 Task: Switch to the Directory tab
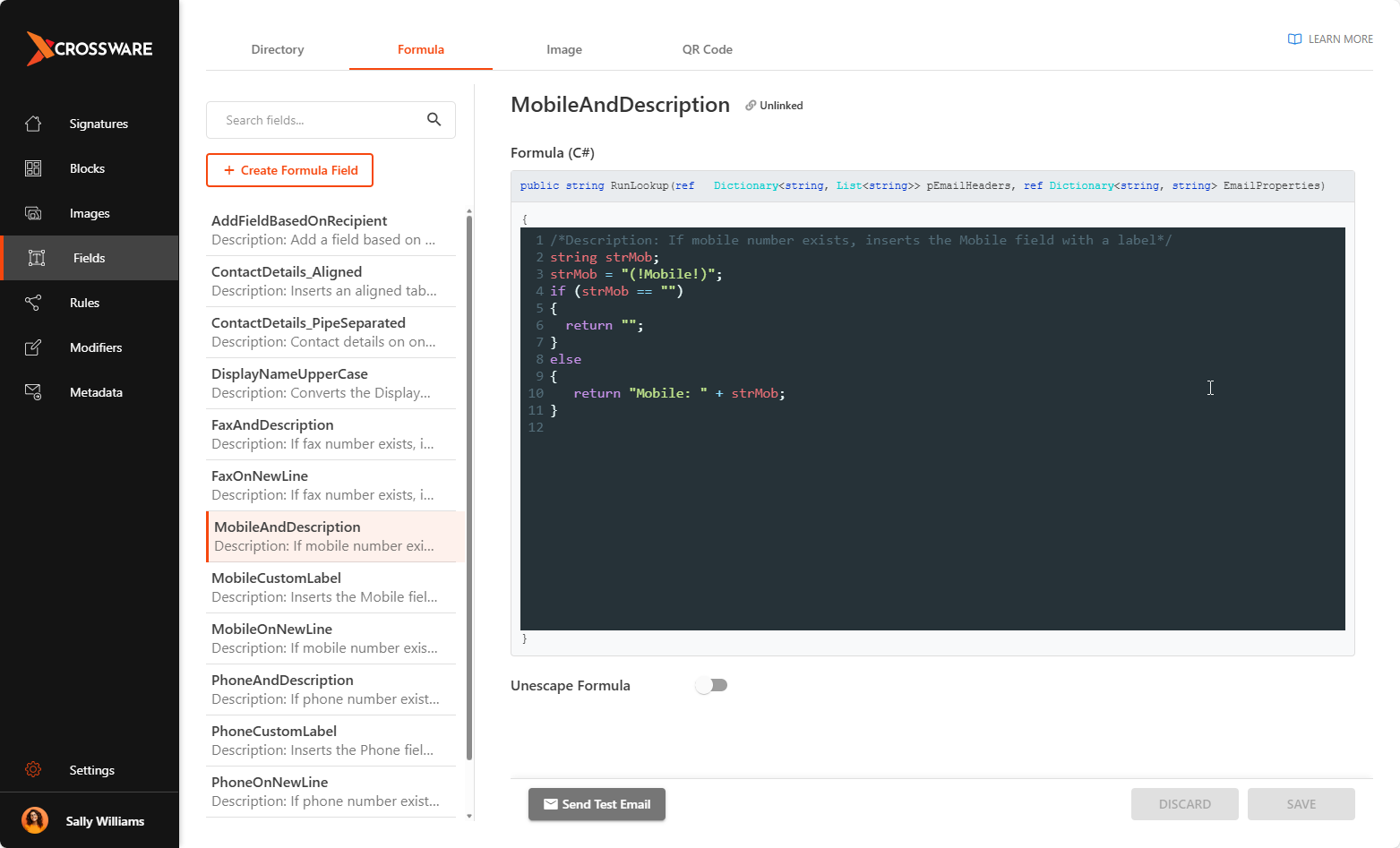(x=278, y=50)
